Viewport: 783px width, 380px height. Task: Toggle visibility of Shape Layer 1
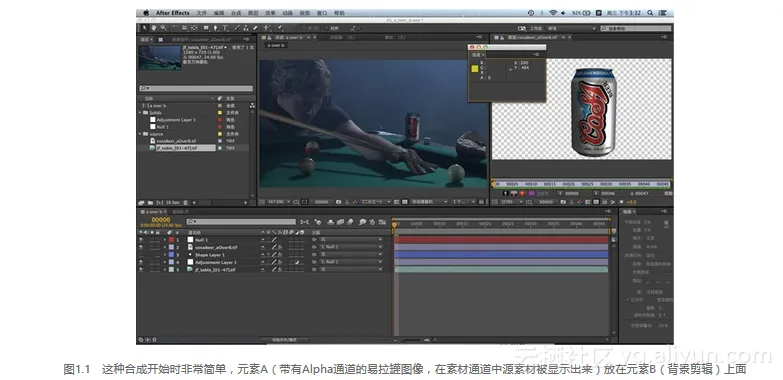coord(141,255)
